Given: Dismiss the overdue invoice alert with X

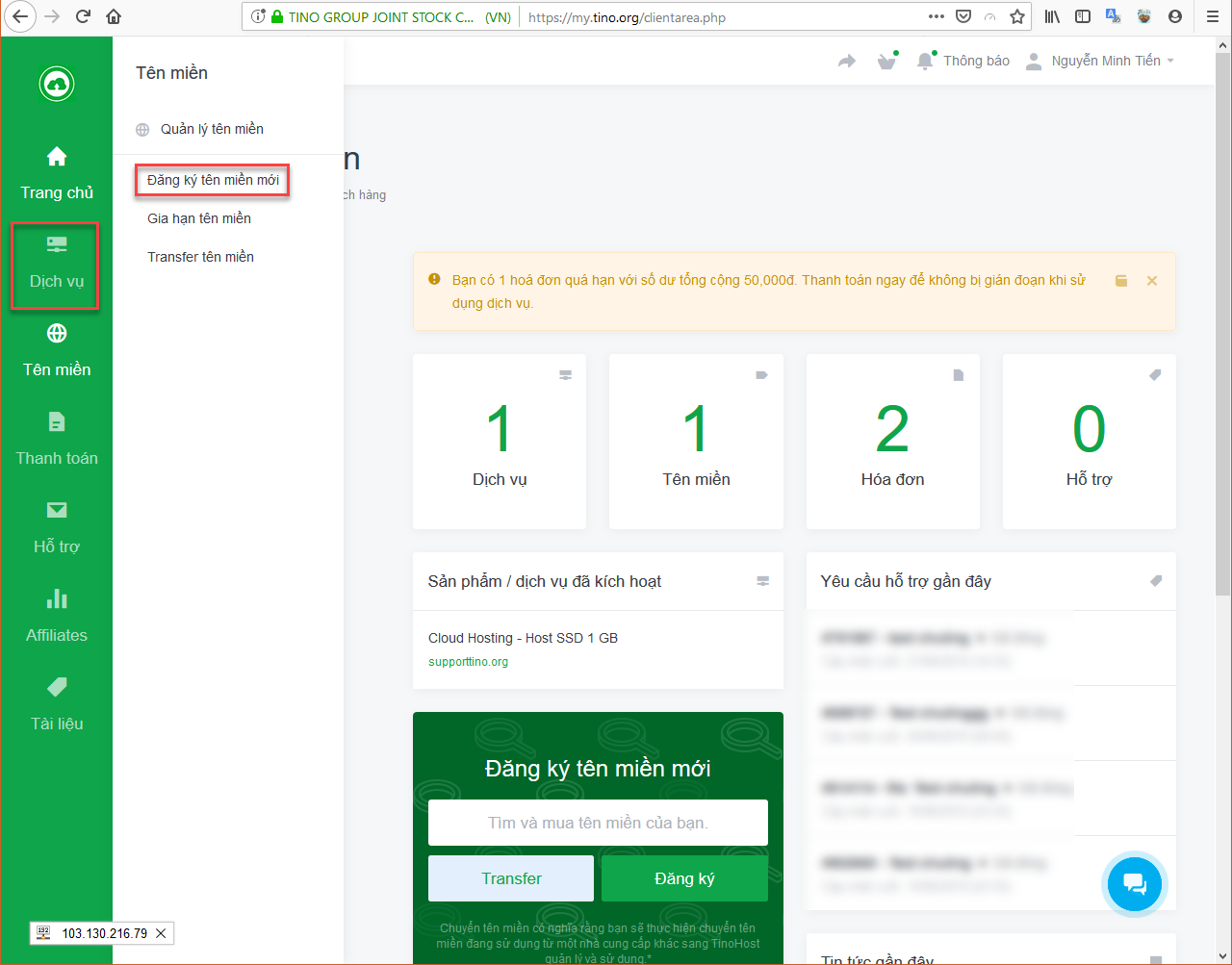Looking at the screenshot, I should pyautogui.click(x=1152, y=281).
